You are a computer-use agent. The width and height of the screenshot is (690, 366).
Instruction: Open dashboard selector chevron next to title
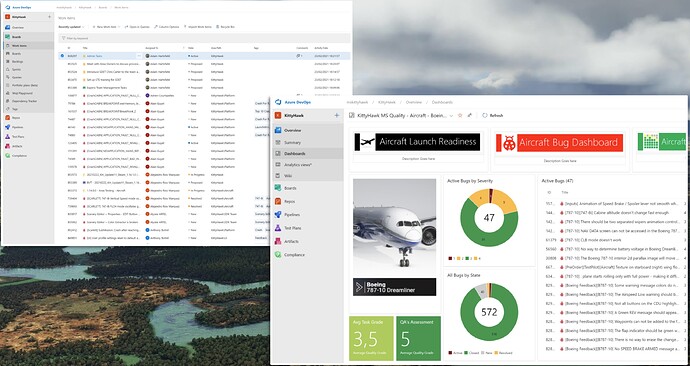coord(451,116)
